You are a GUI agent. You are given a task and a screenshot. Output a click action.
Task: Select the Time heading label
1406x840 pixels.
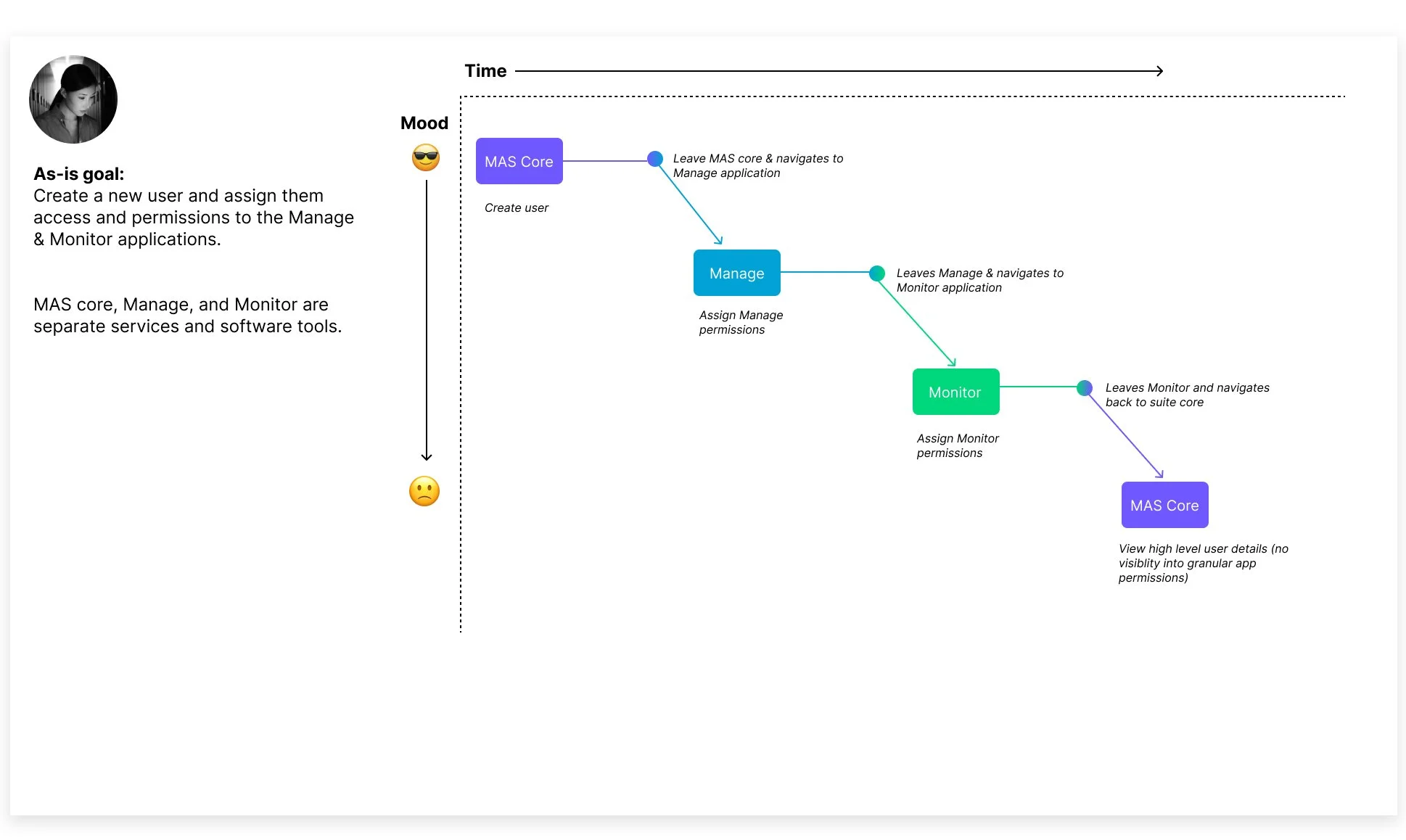[485, 71]
